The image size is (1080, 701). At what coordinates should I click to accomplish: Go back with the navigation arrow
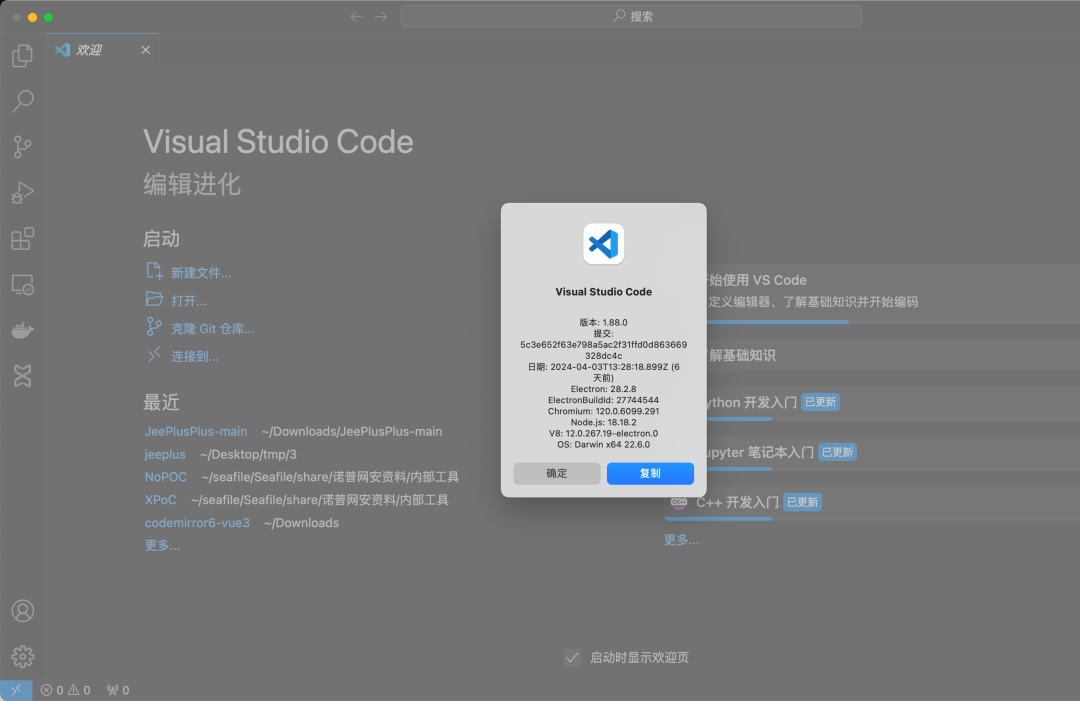(x=356, y=17)
